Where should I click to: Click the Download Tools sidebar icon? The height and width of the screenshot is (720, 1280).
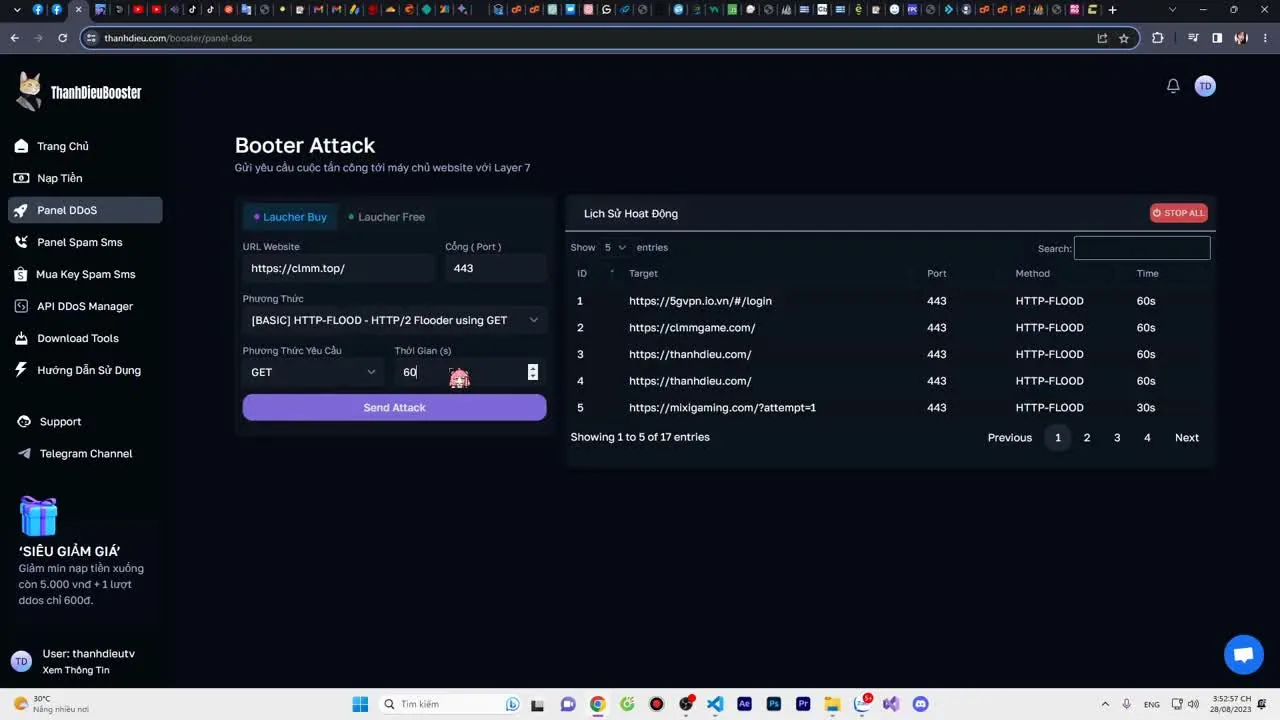pos(21,338)
